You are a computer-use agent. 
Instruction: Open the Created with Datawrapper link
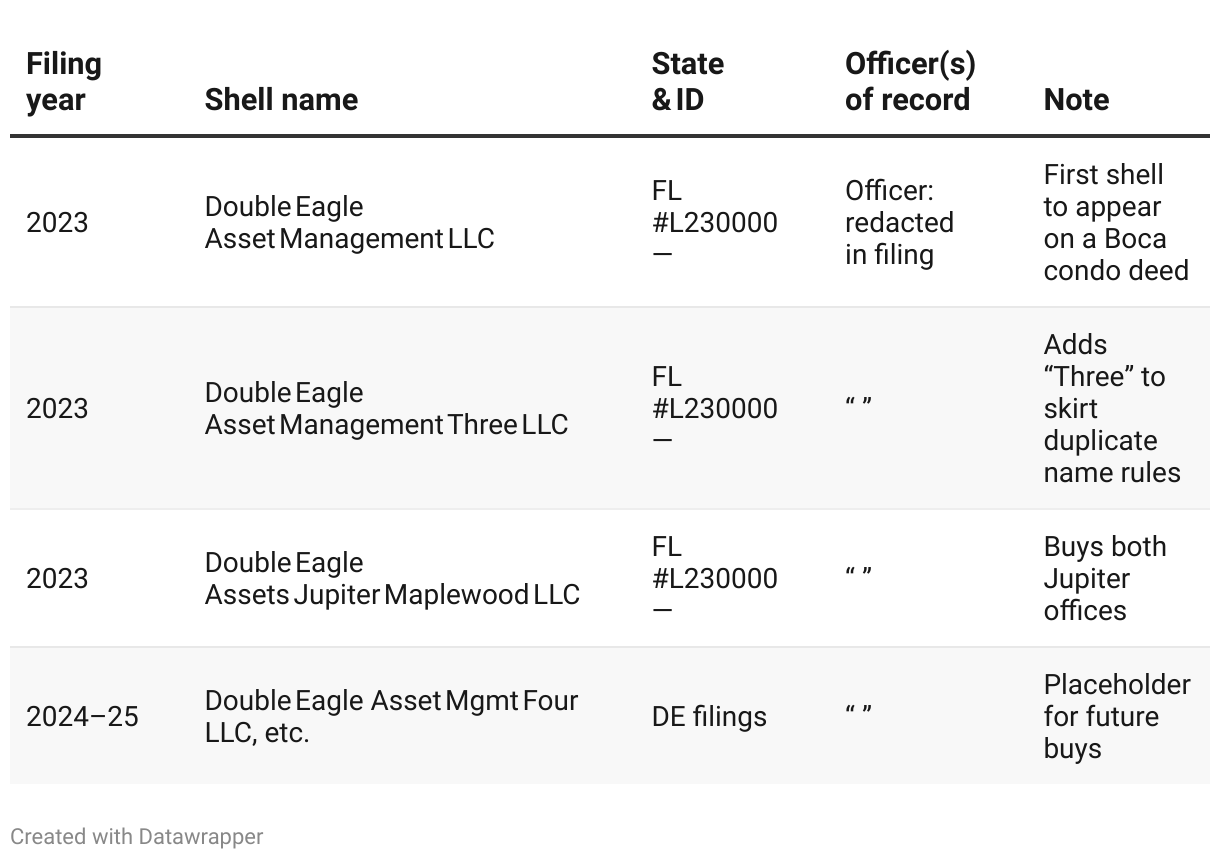pyautogui.click(x=137, y=836)
